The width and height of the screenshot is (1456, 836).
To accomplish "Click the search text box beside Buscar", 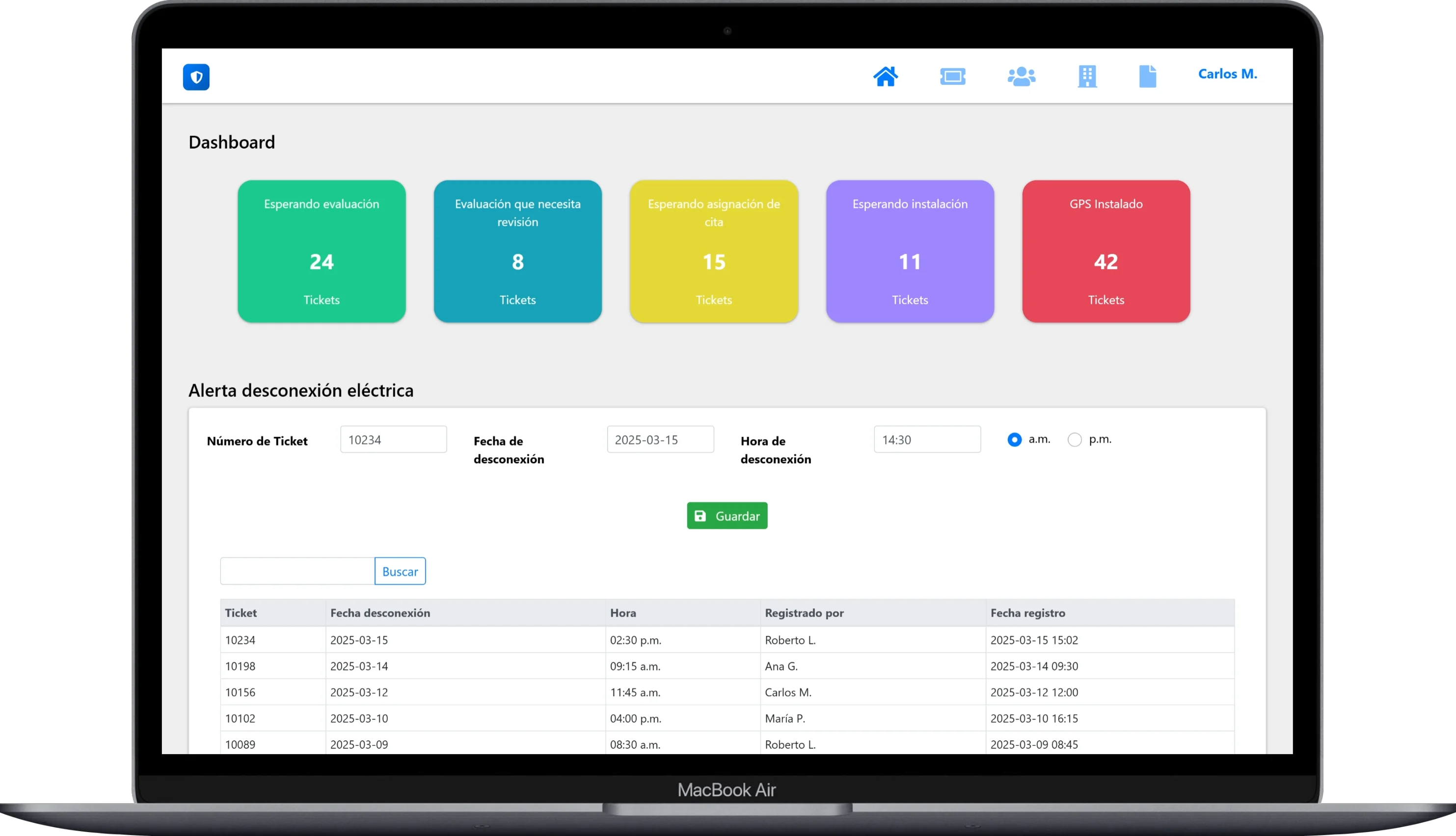I will 297,571.
